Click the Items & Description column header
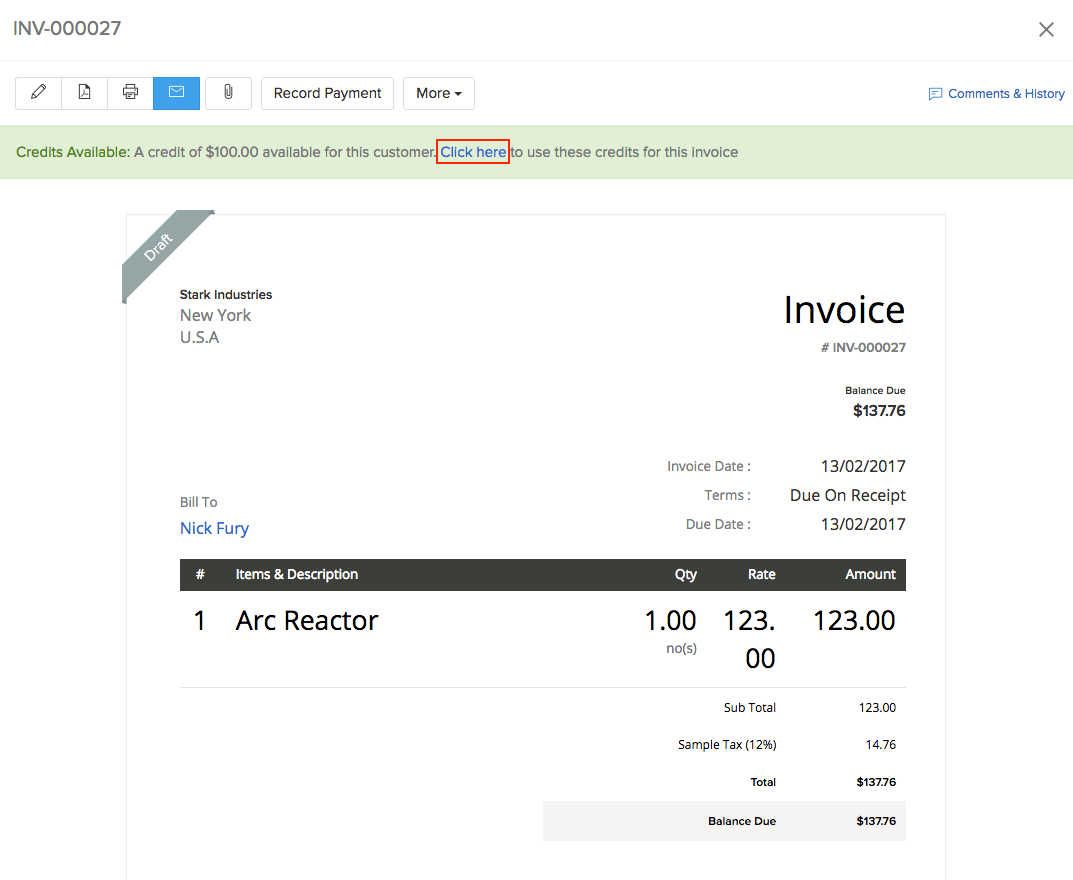1073x880 pixels. pos(296,574)
